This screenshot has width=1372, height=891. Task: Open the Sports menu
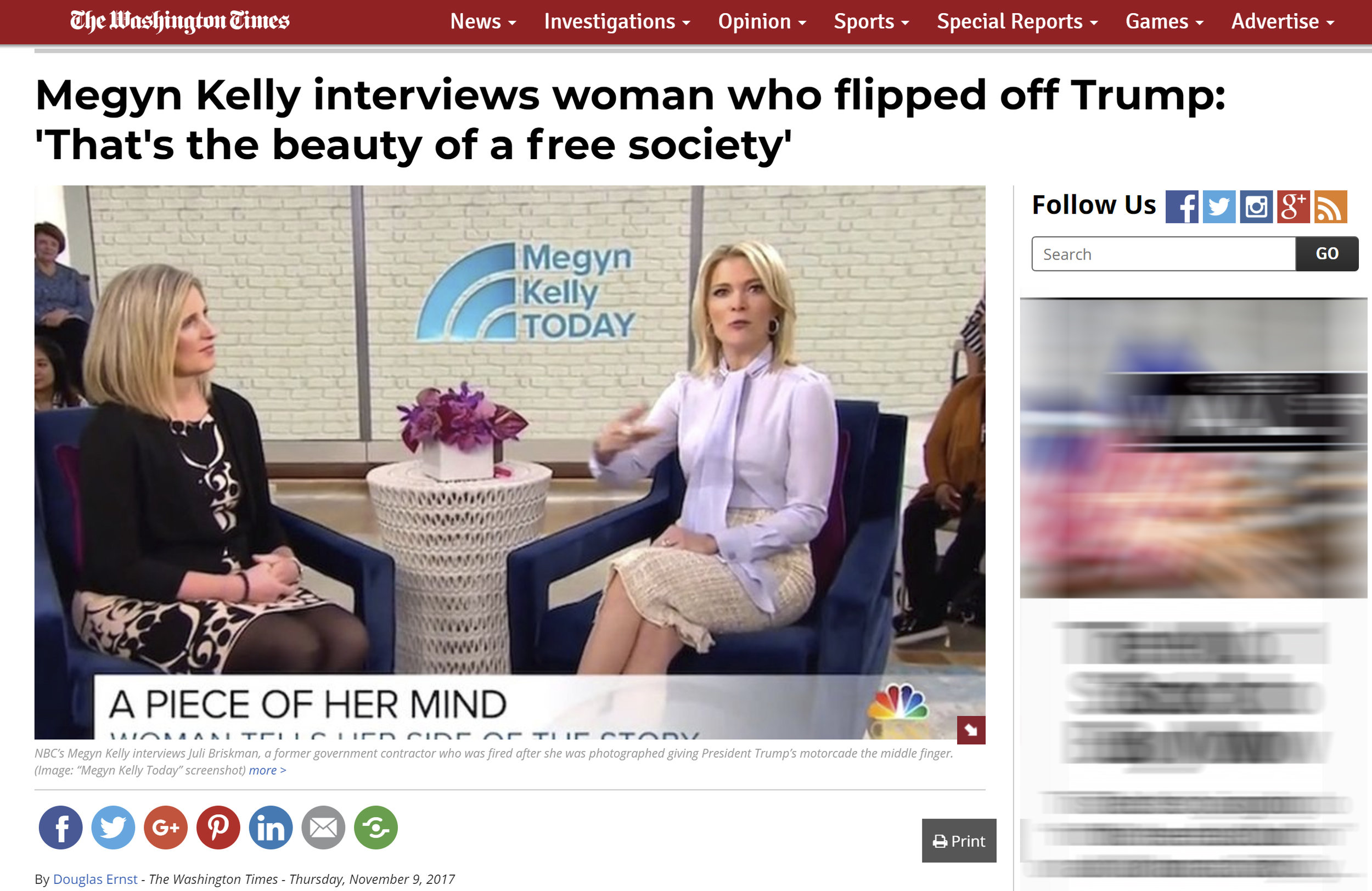point(871,21)
